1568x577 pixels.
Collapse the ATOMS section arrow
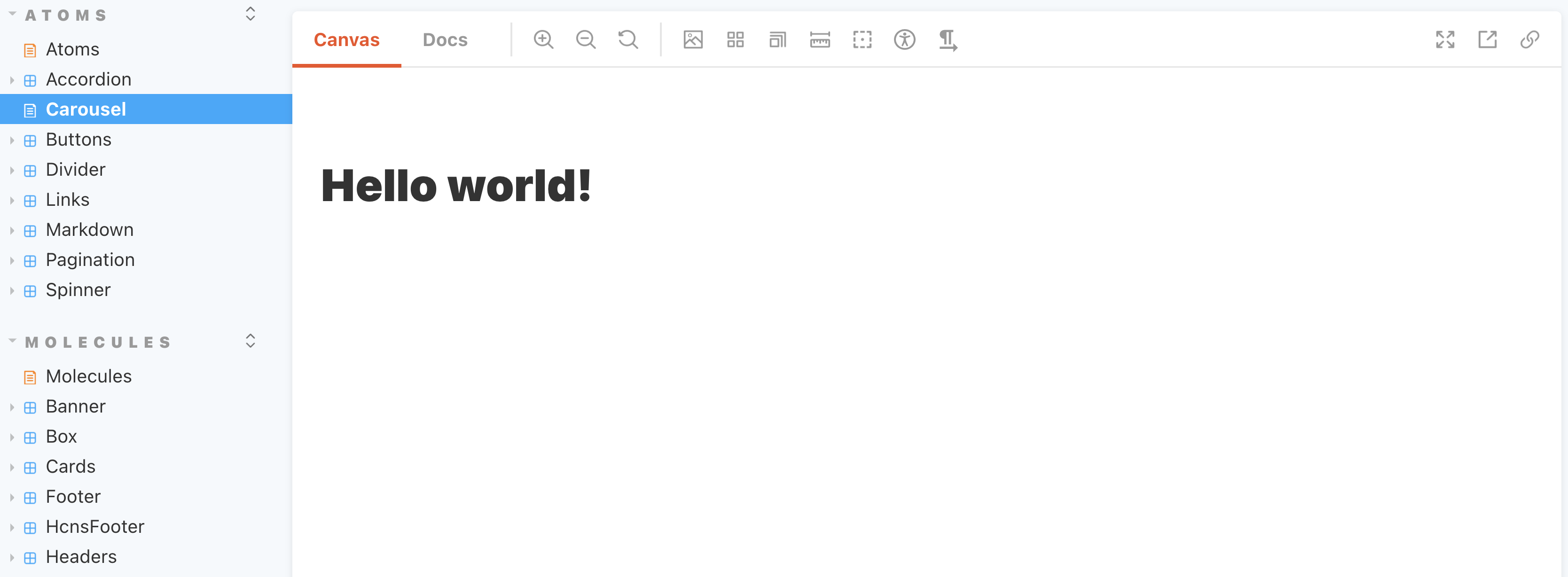(x=12, y=13)
